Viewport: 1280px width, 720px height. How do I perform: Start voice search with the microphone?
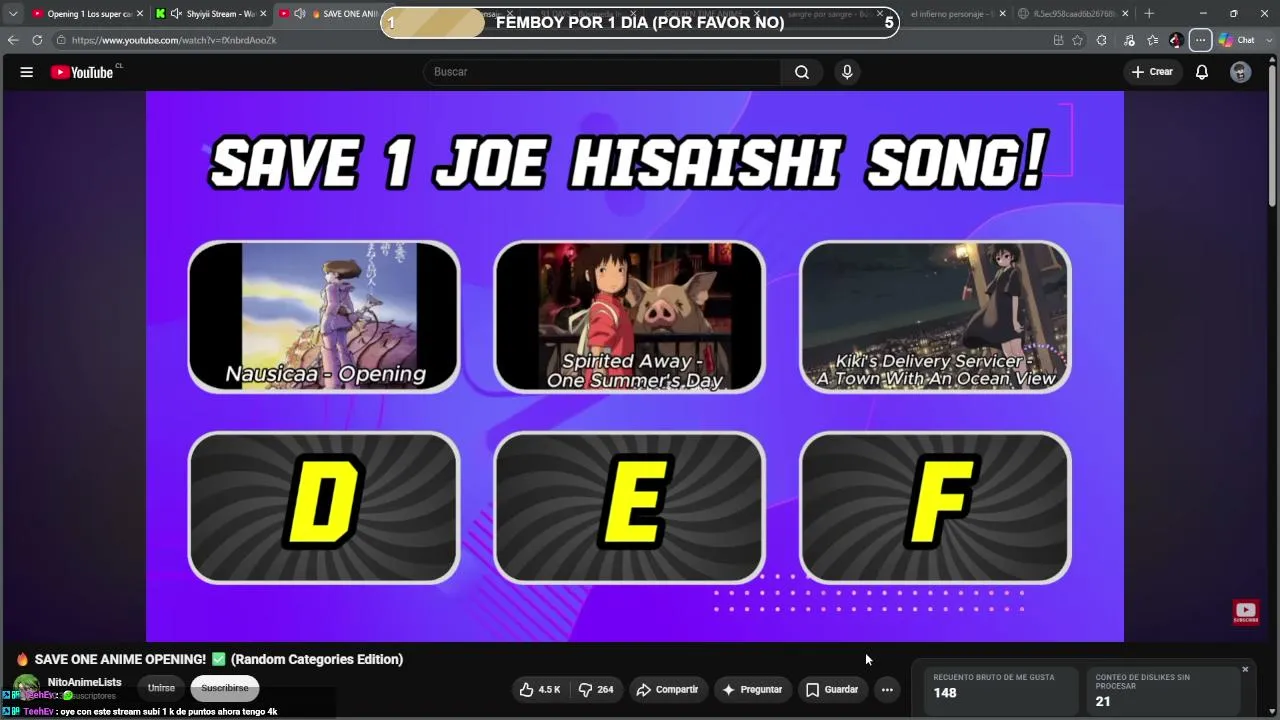pos(847,72)
